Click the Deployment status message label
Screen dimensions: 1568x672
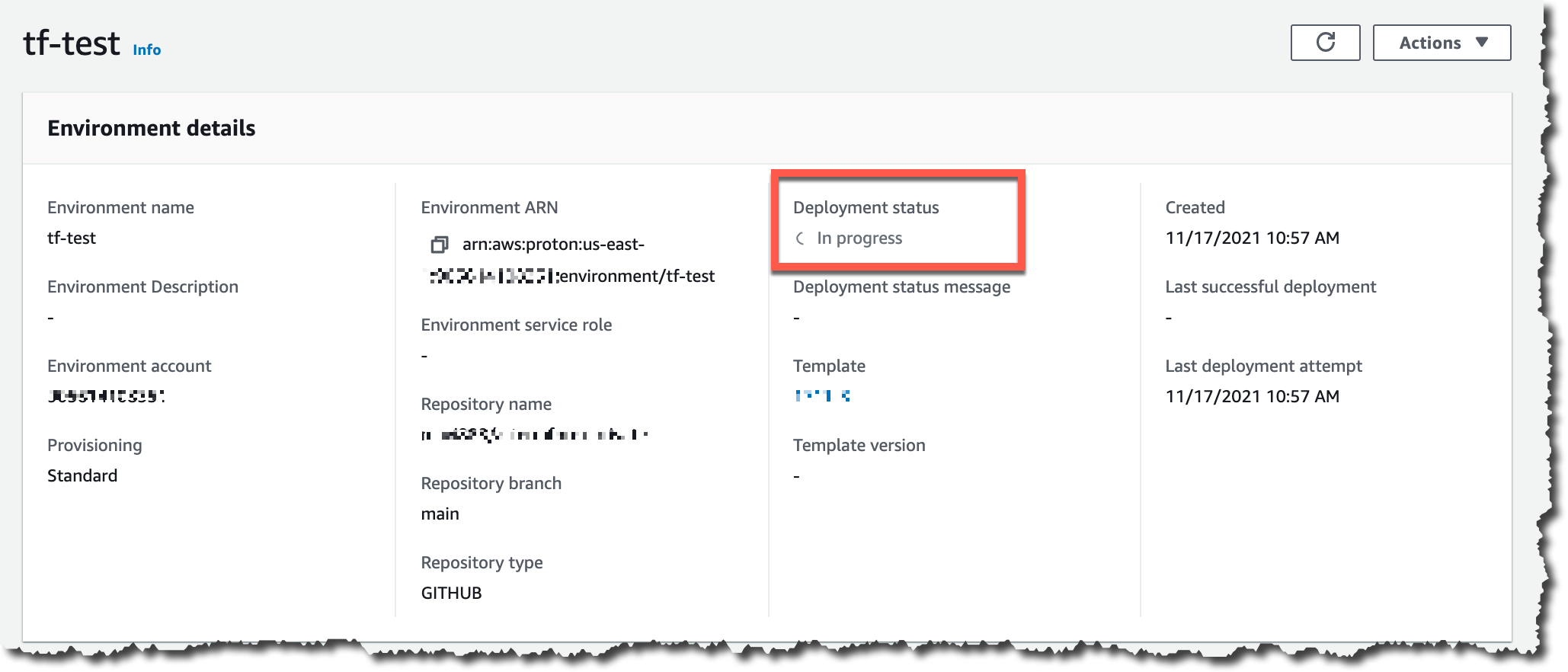coord(901,287)
